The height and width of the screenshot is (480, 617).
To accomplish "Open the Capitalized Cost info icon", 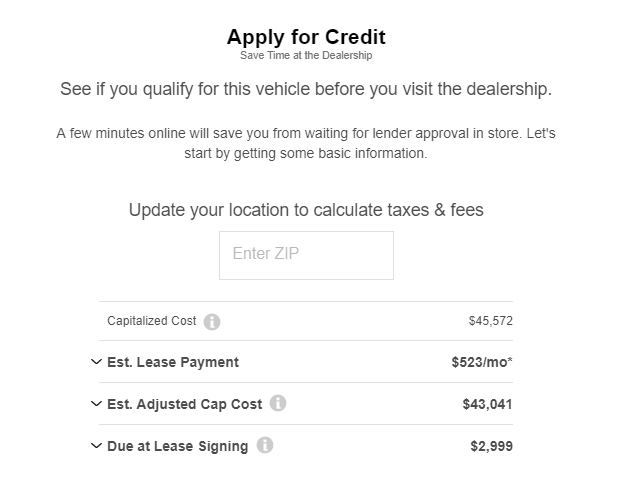I will [x=212, y=322].
